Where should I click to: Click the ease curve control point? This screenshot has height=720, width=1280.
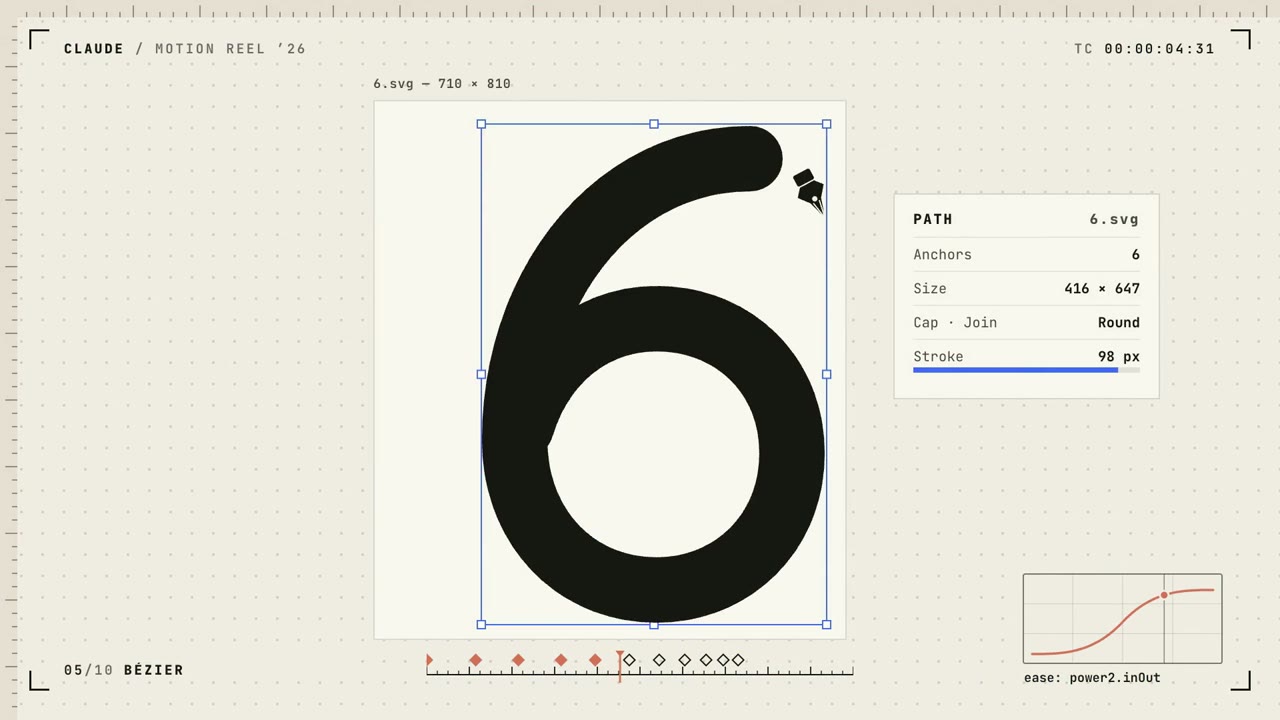point(1164,596)
